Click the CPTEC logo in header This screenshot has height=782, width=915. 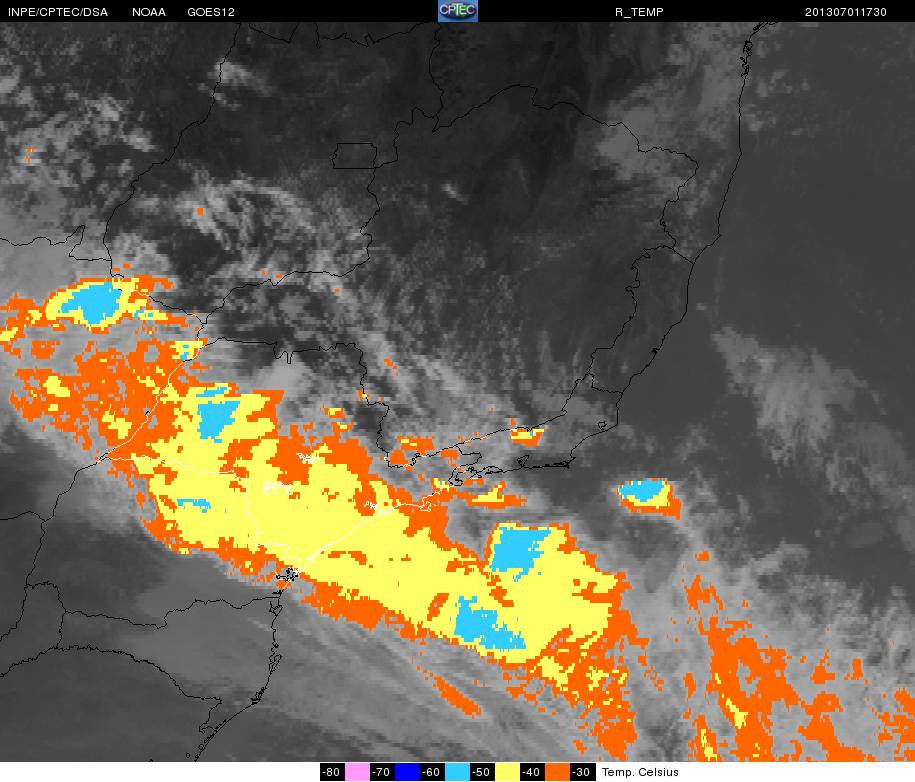[458, 11]
